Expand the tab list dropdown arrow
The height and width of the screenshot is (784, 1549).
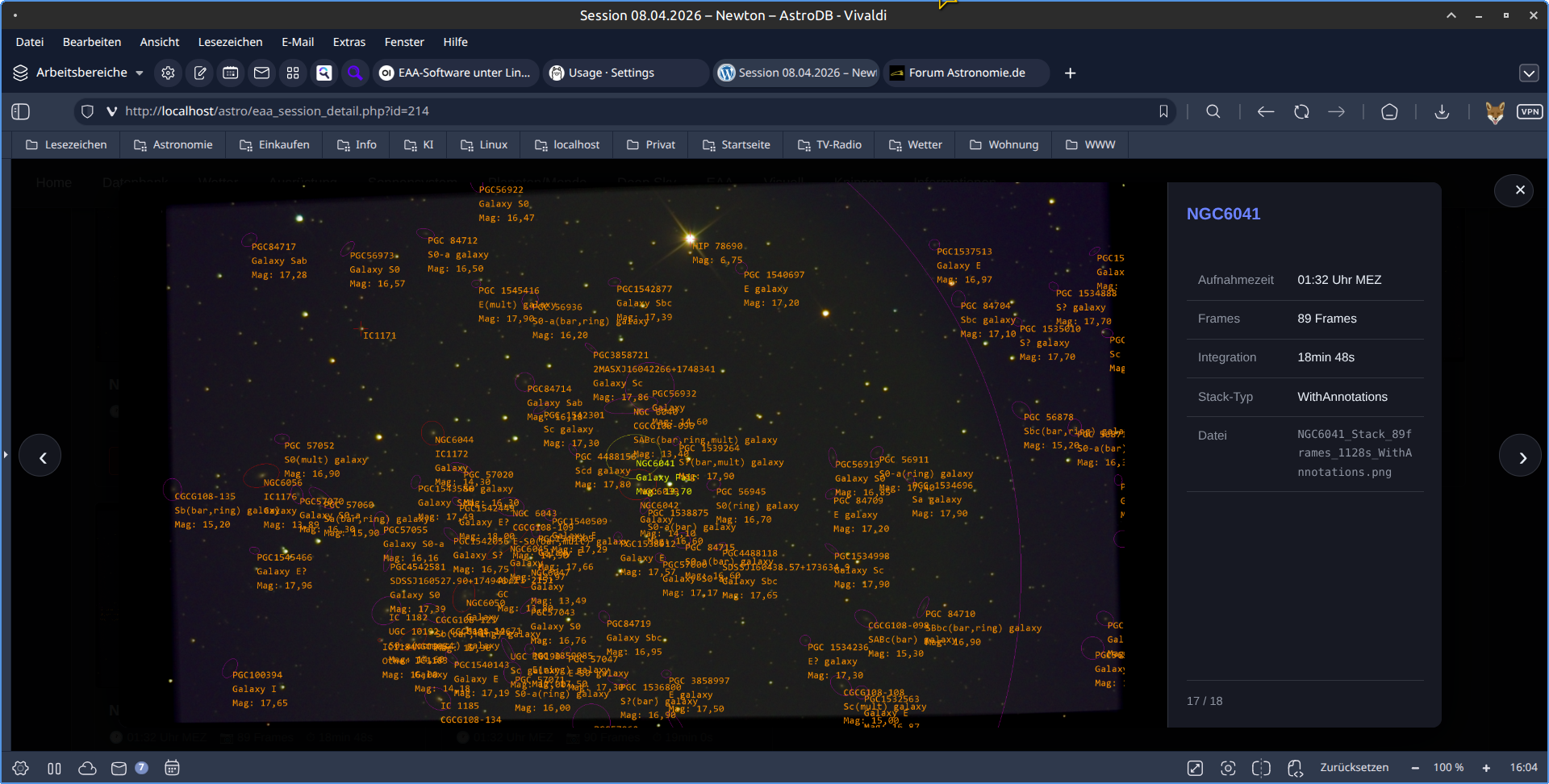tap(1529, 73)
